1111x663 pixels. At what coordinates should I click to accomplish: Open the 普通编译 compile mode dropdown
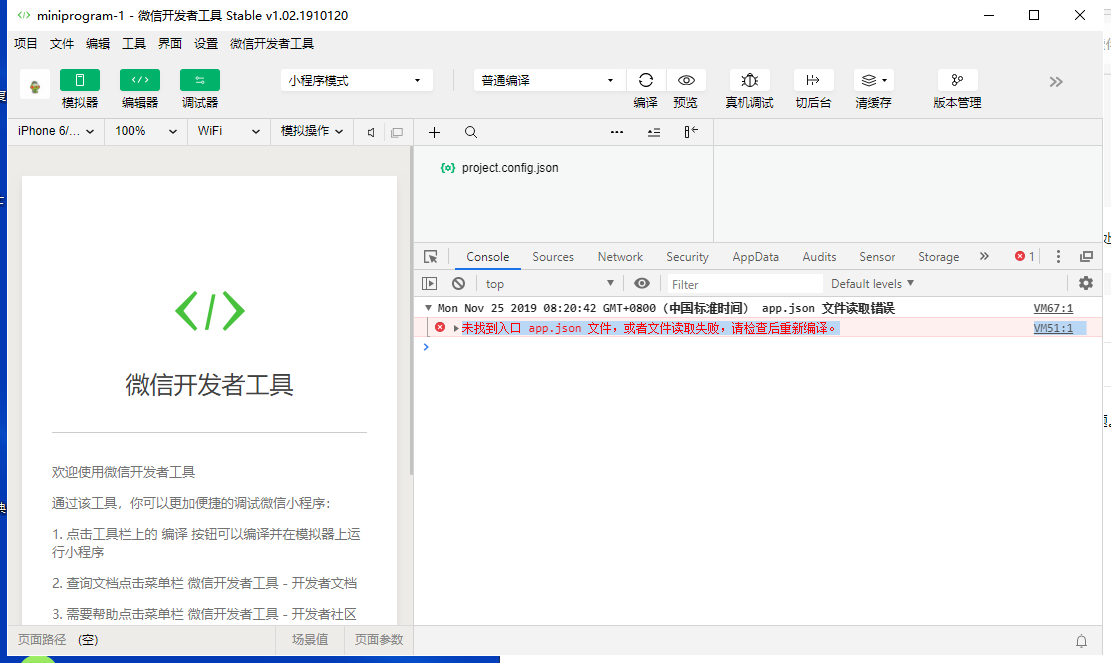coord(549,80)
